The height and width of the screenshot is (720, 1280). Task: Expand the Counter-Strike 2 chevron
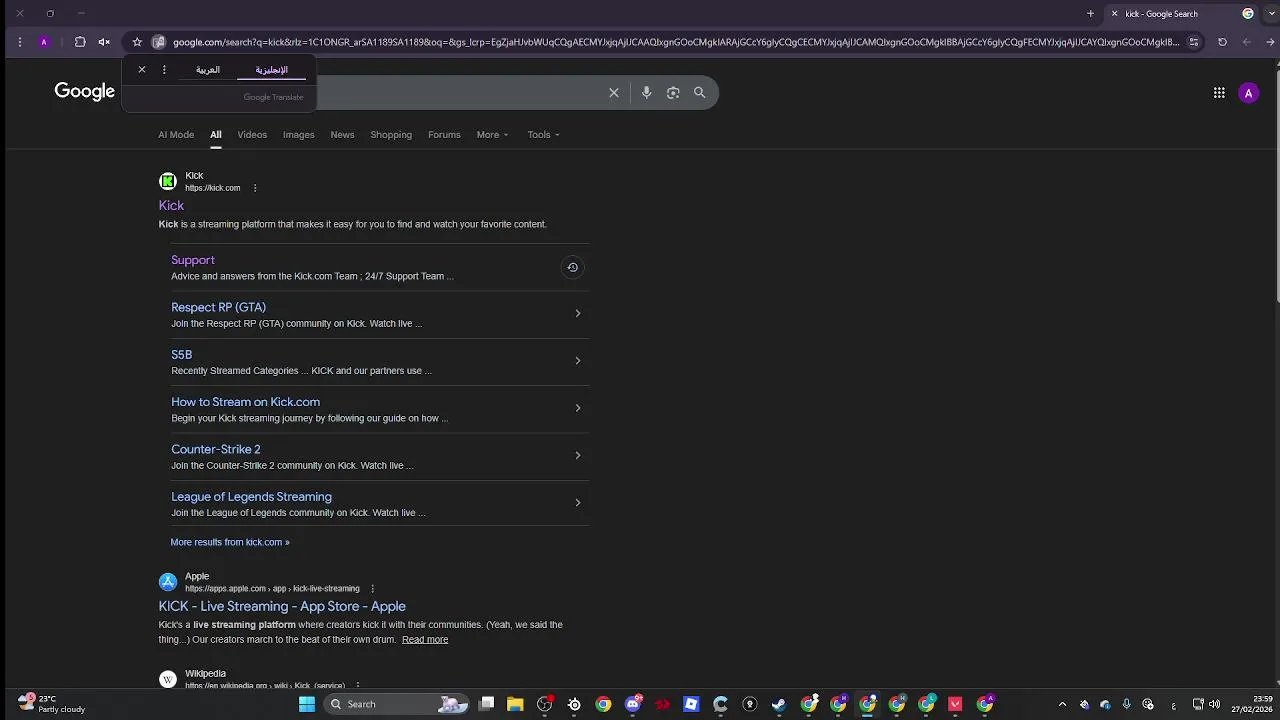coord(577,455)
